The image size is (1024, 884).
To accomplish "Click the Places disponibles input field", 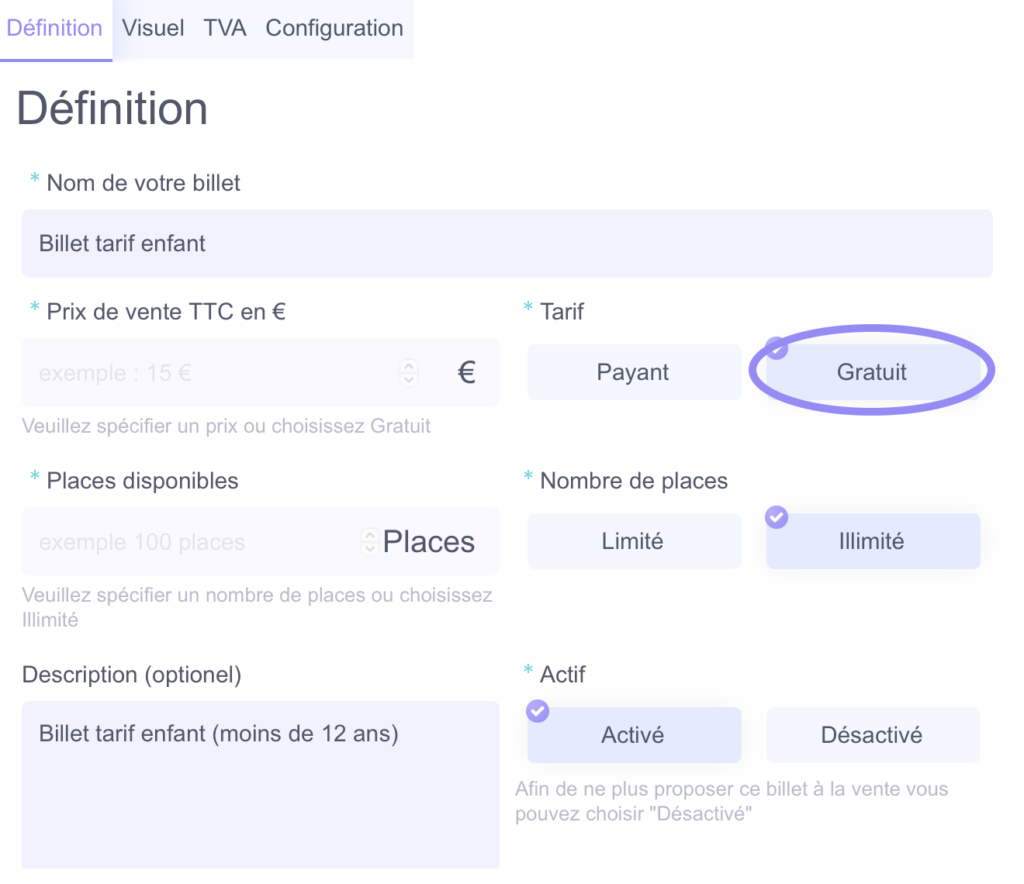I will (260, 541).
